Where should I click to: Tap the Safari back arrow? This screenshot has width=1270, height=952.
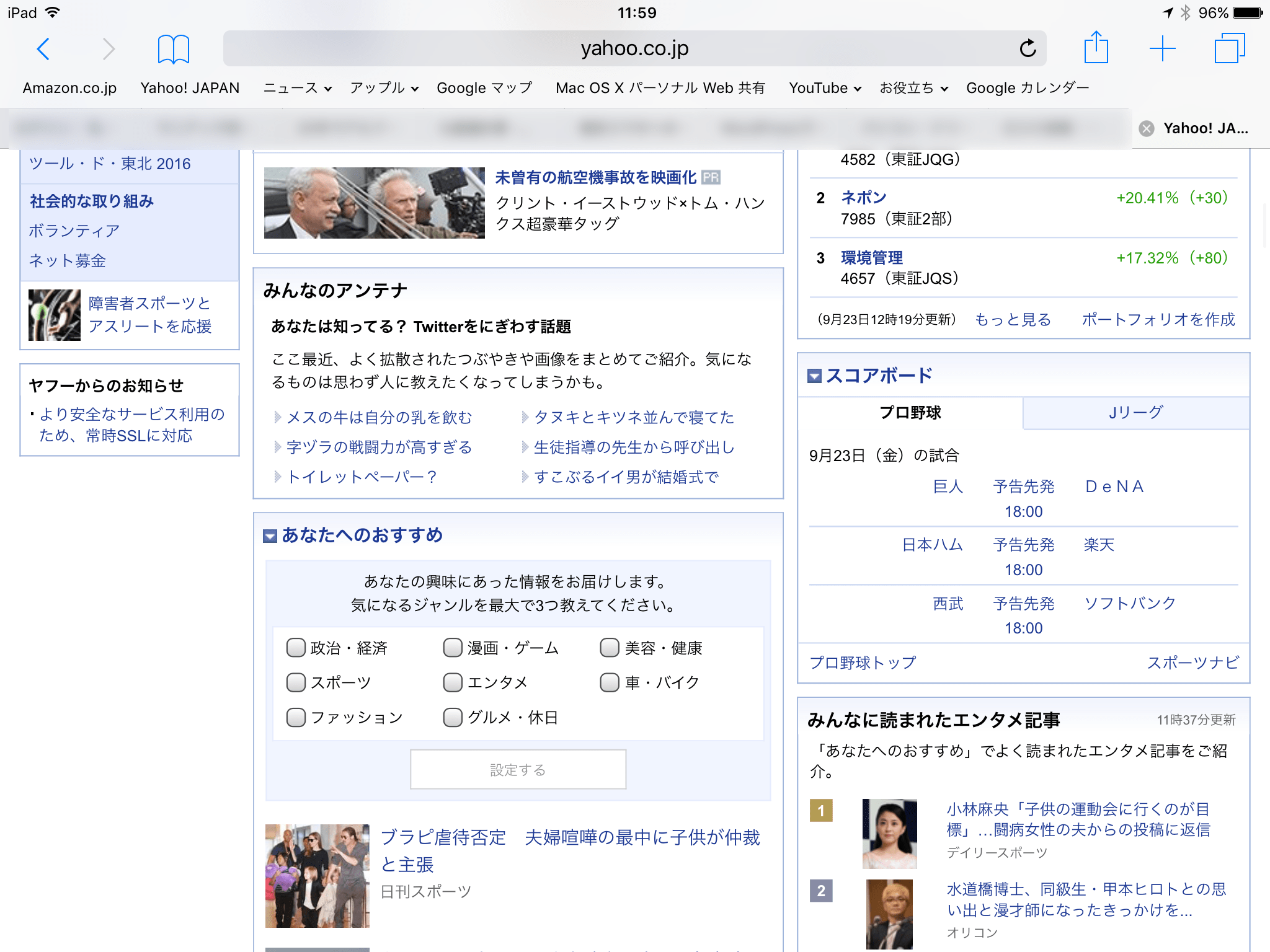click(43, 49)
